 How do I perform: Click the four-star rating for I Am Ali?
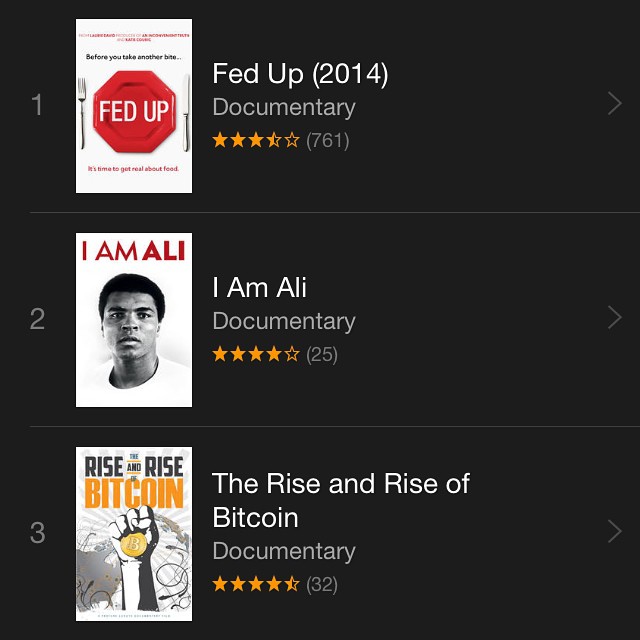(x=256, y=354)
